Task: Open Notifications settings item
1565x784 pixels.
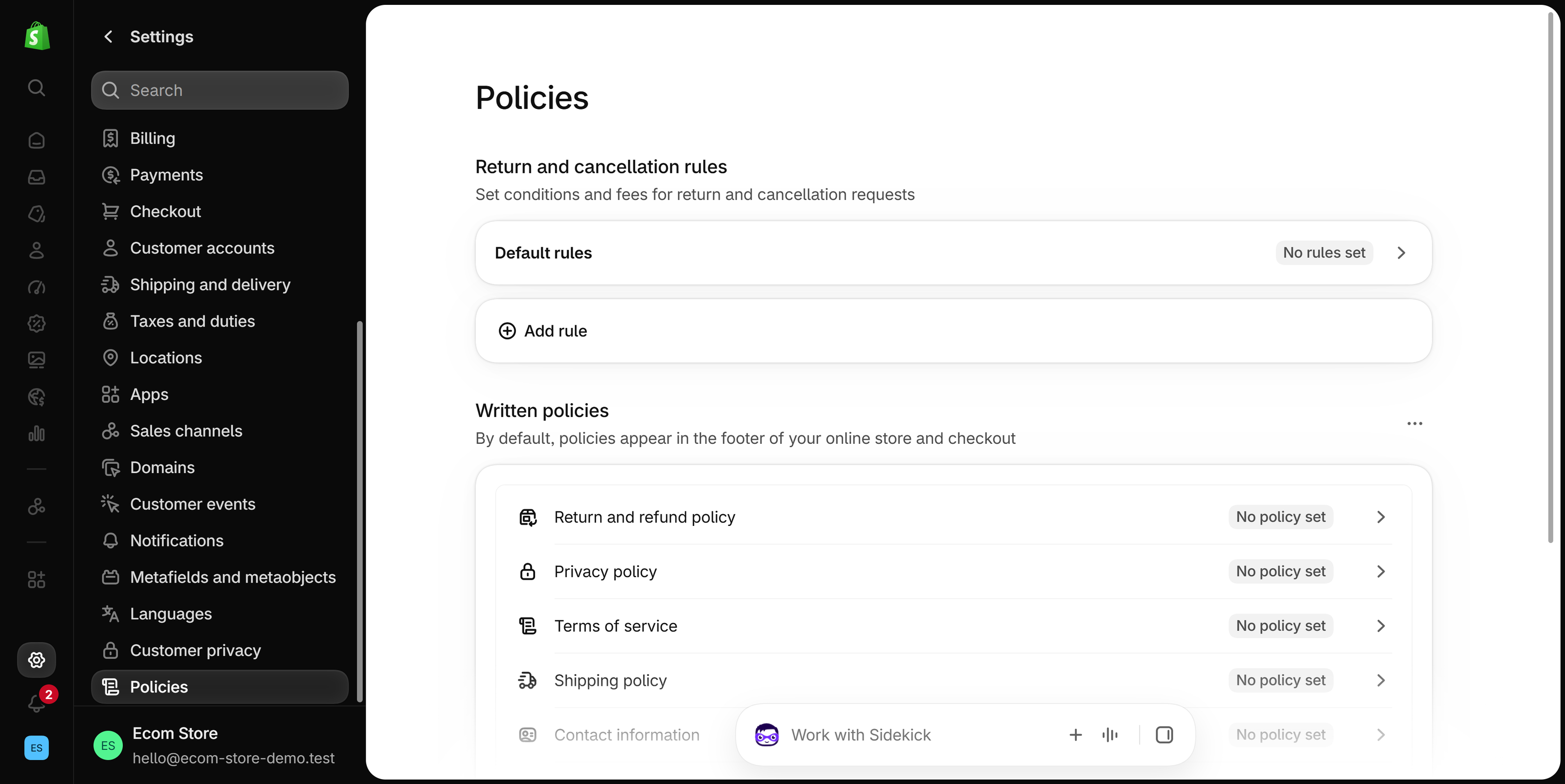Action: pos(220,541)
